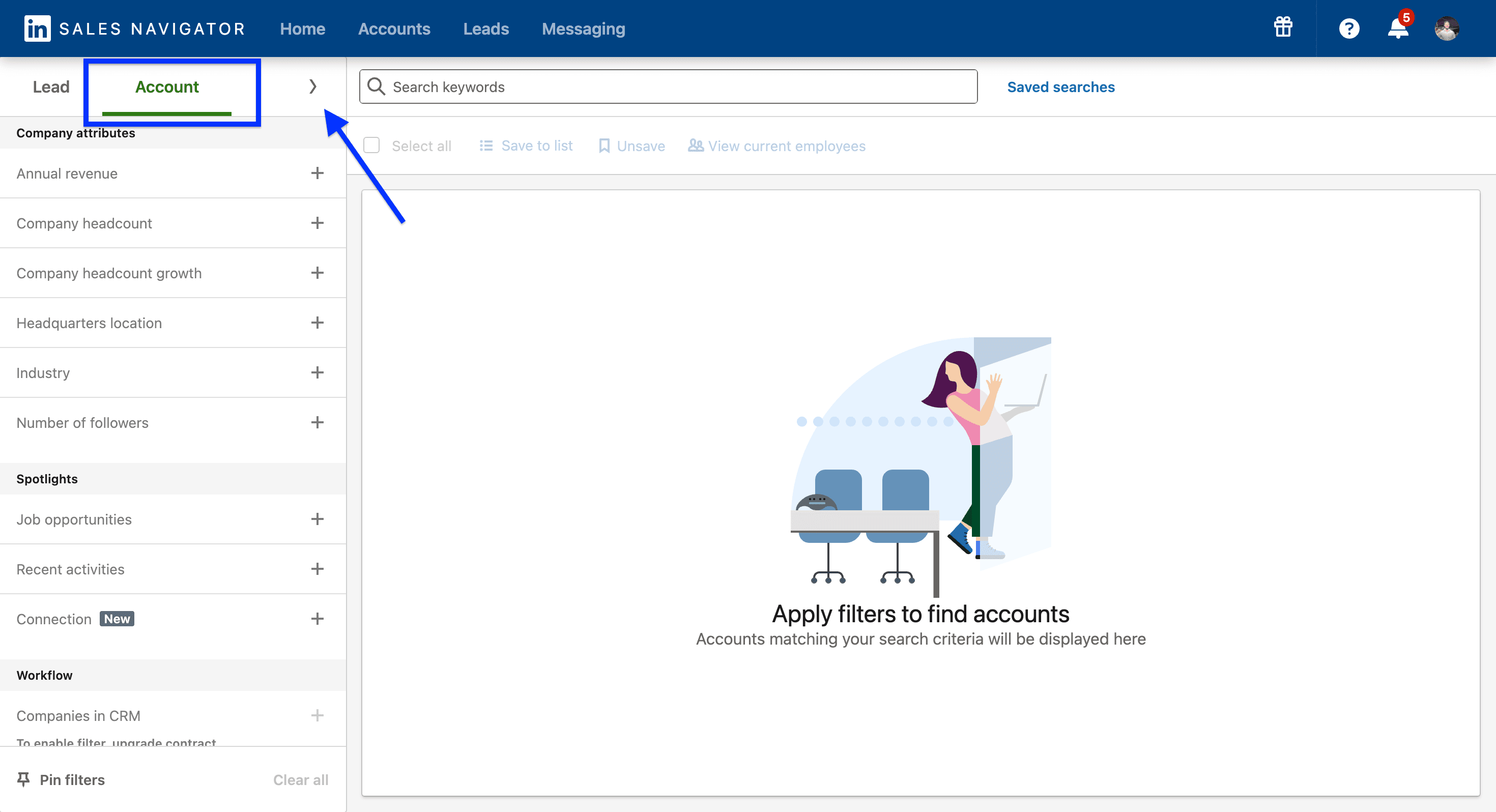Click the Unsave bookmark icon
This screenshot has height=812, width=1496.
click(x=604, y=146)
